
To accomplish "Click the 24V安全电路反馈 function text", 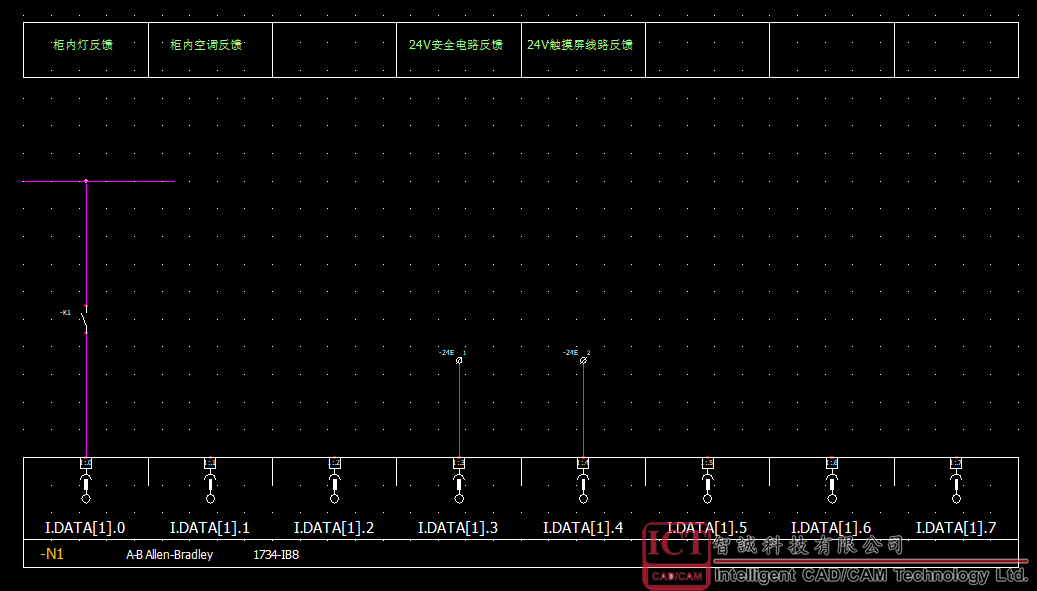I will coord(456,44).
